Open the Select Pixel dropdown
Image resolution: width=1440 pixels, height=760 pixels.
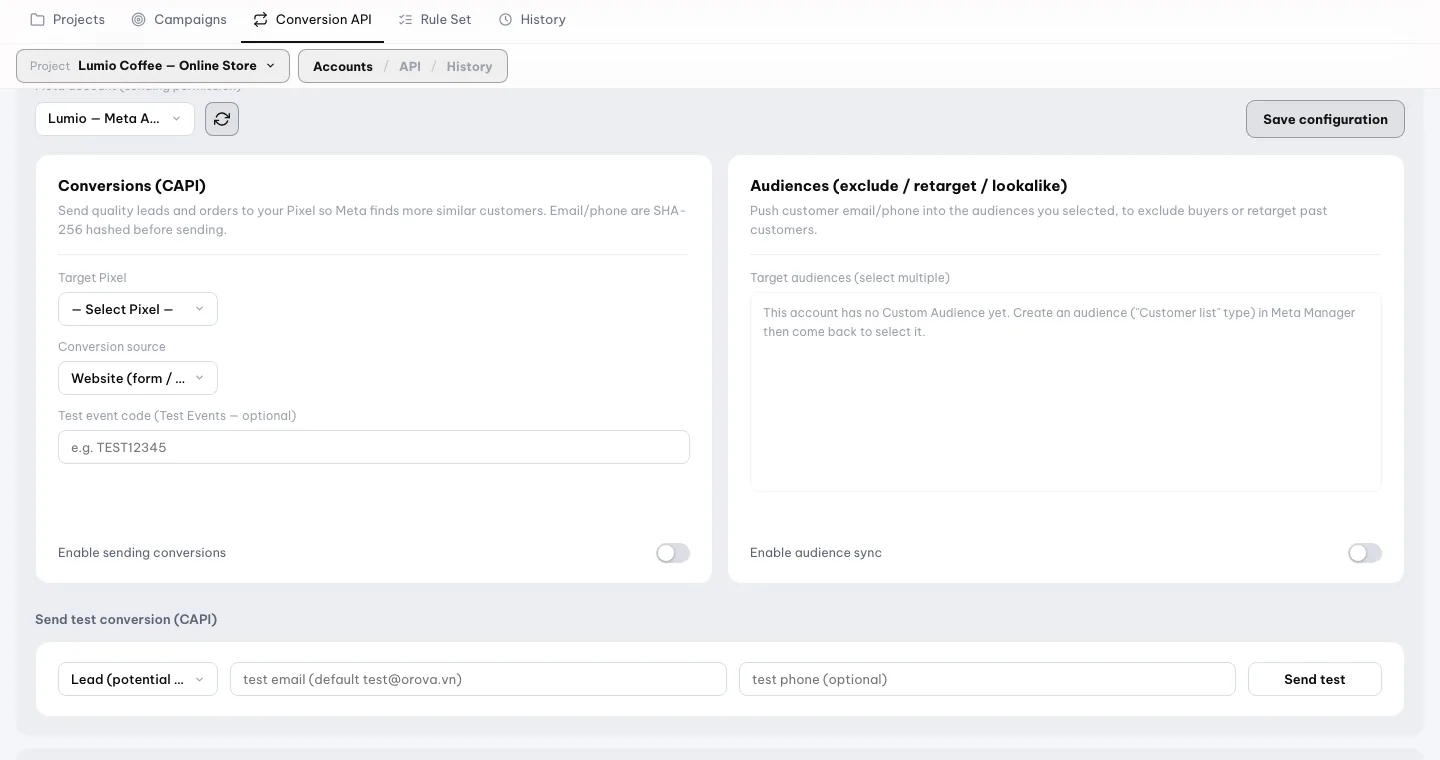(138, 309)
